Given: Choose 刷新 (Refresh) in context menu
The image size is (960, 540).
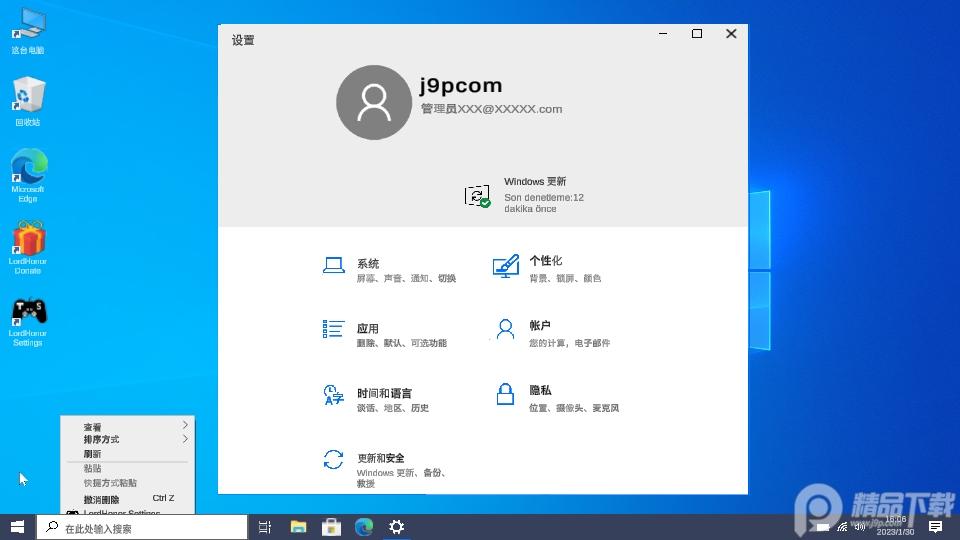Looking at the screenshot, I should pyautogui.click(x=93, y=454).
